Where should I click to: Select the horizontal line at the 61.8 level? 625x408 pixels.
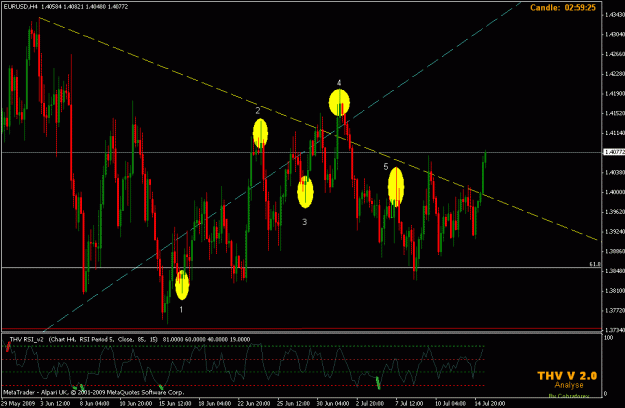pos(301,267)
